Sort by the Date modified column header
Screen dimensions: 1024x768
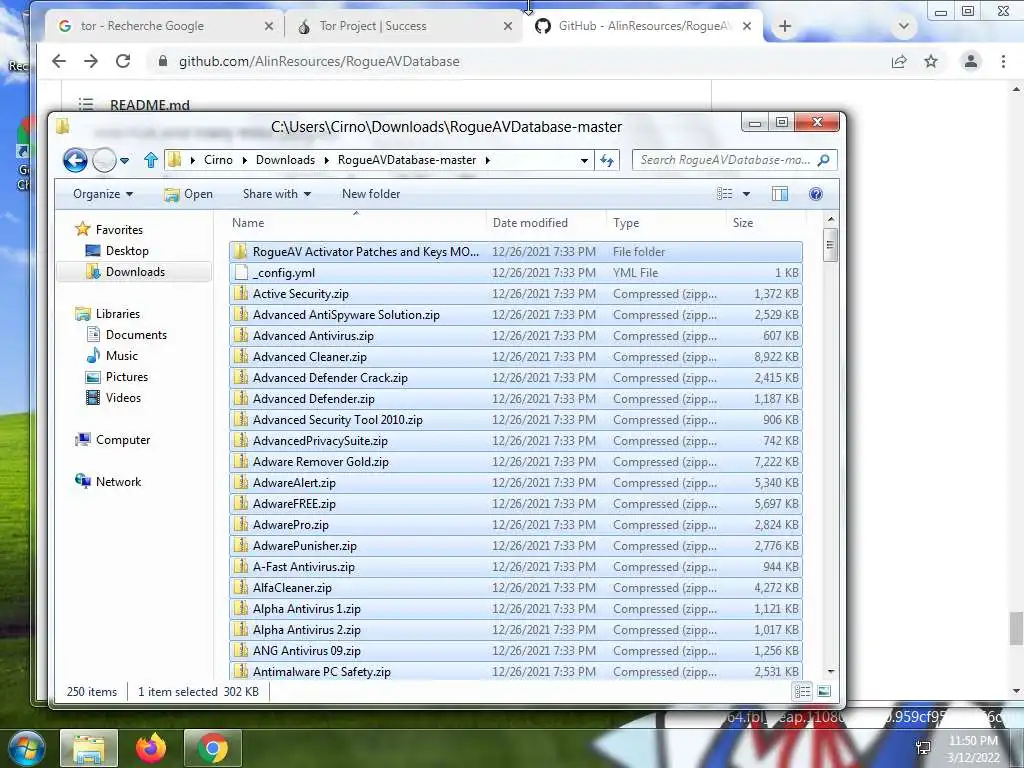(x=546, y=223)
